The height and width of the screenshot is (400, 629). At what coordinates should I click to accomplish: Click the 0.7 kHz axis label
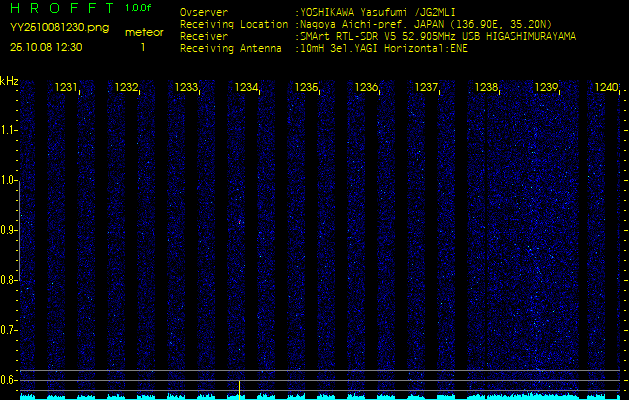[x=9, y=330]
